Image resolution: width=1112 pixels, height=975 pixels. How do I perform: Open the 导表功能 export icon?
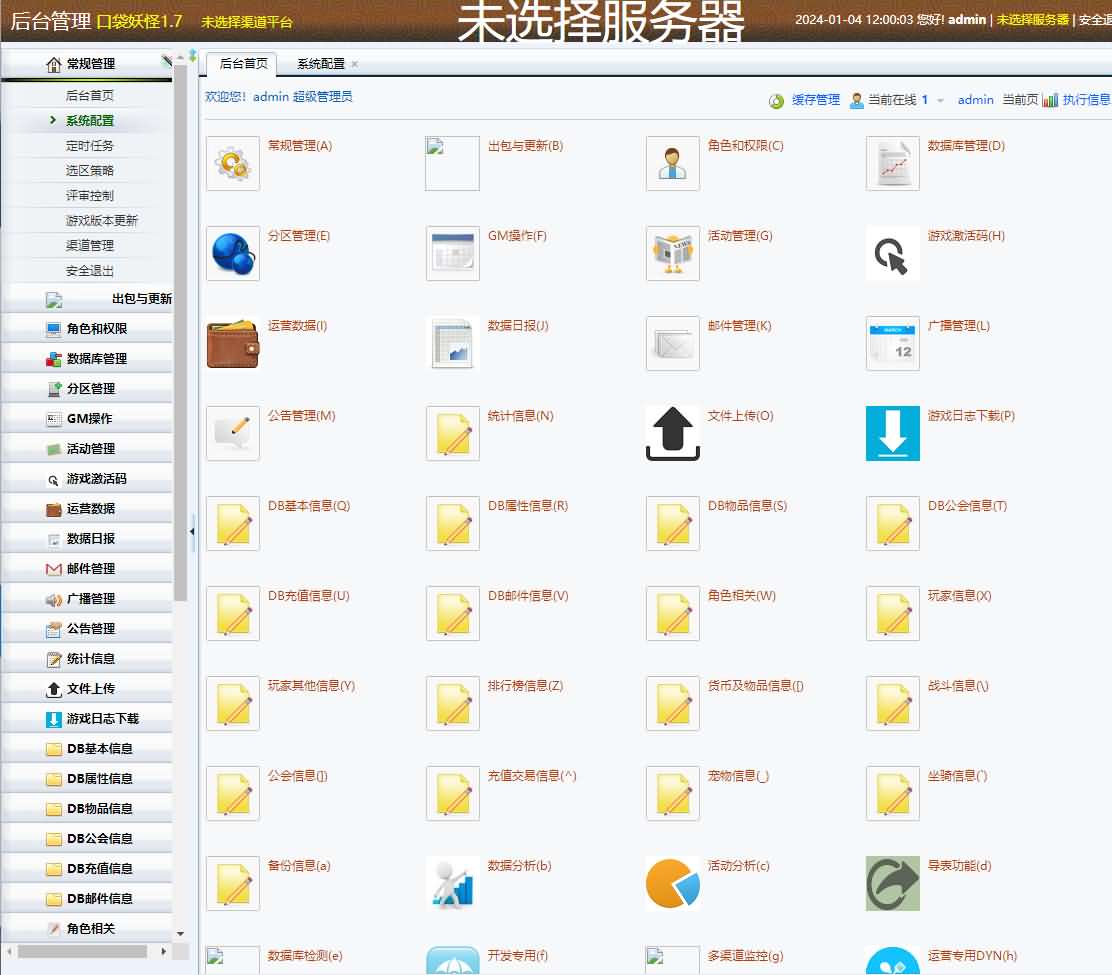892,883
